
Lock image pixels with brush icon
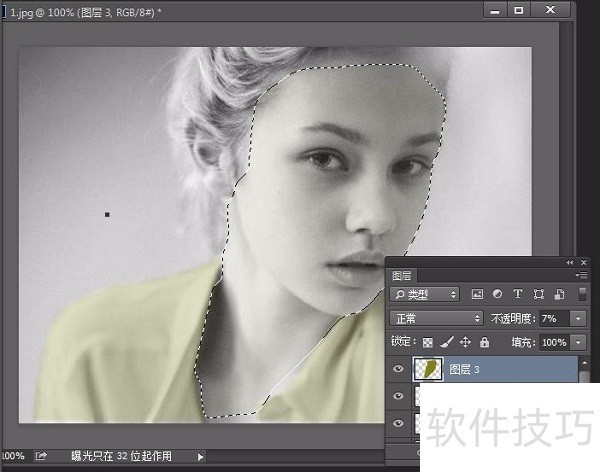447,343
